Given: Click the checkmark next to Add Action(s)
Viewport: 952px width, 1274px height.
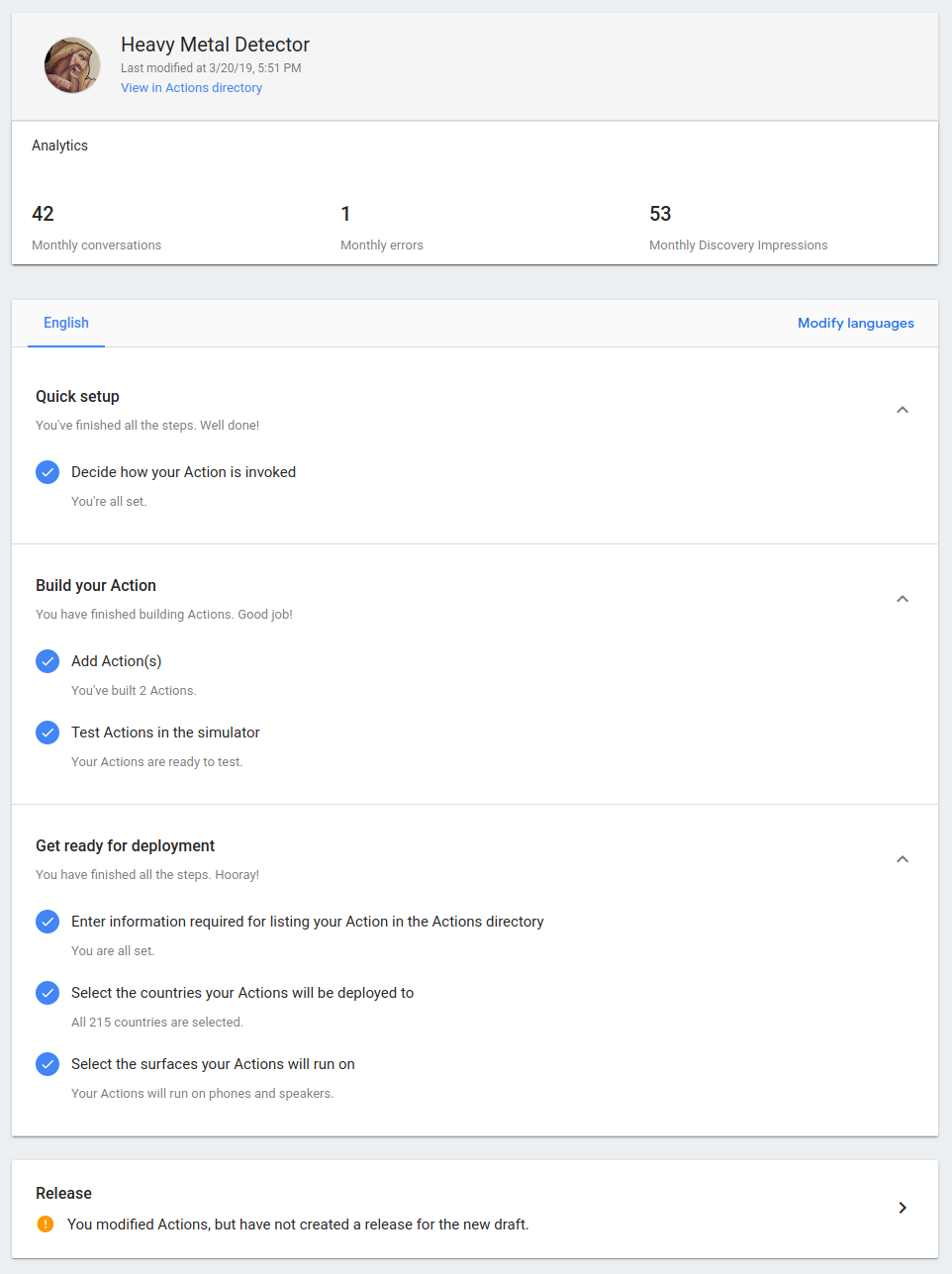Looking at the screenshot, I should click(x=48, y=661).
